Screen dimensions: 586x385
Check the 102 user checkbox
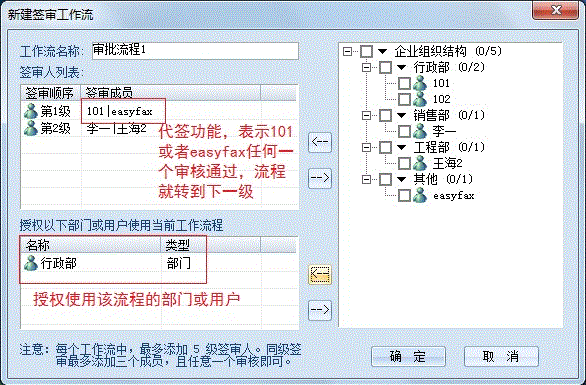pos(404,99)
